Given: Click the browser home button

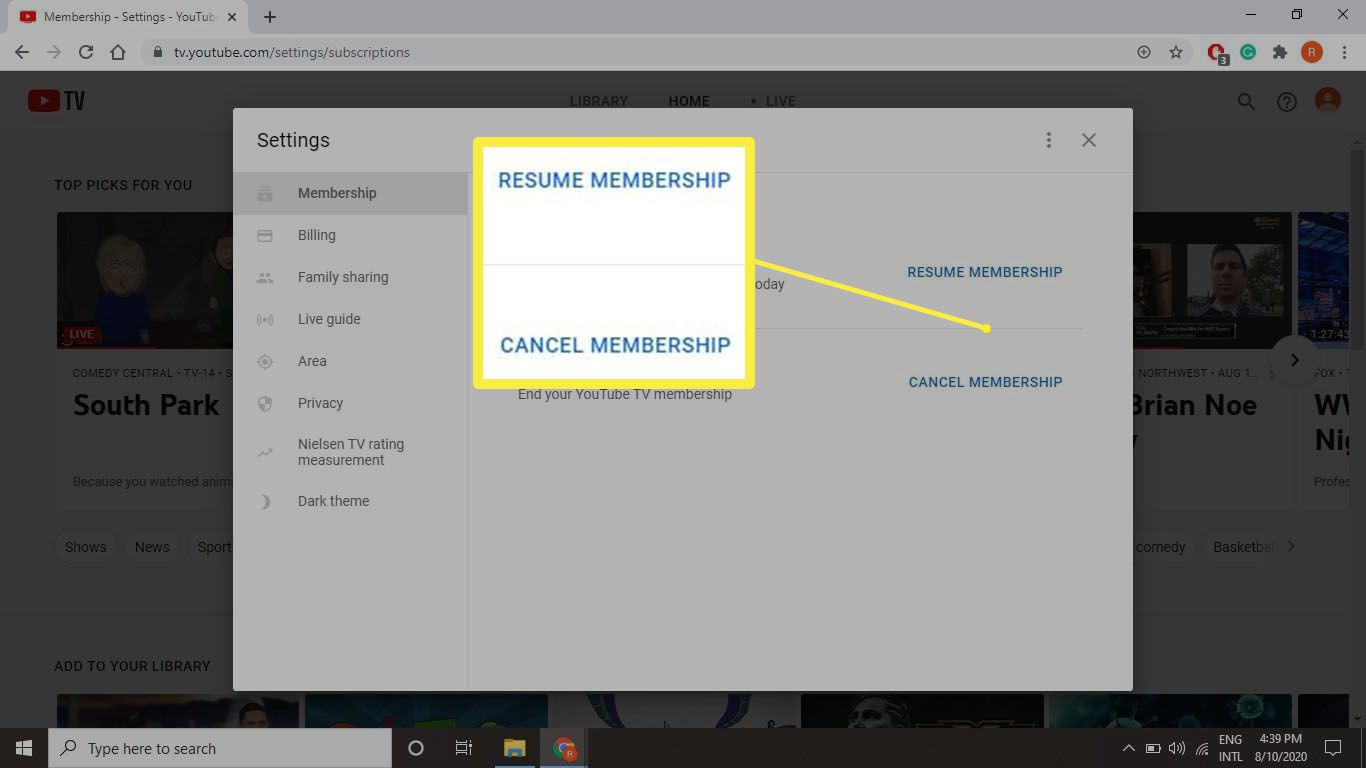Looking at the screenshot, I should (118, 52).
